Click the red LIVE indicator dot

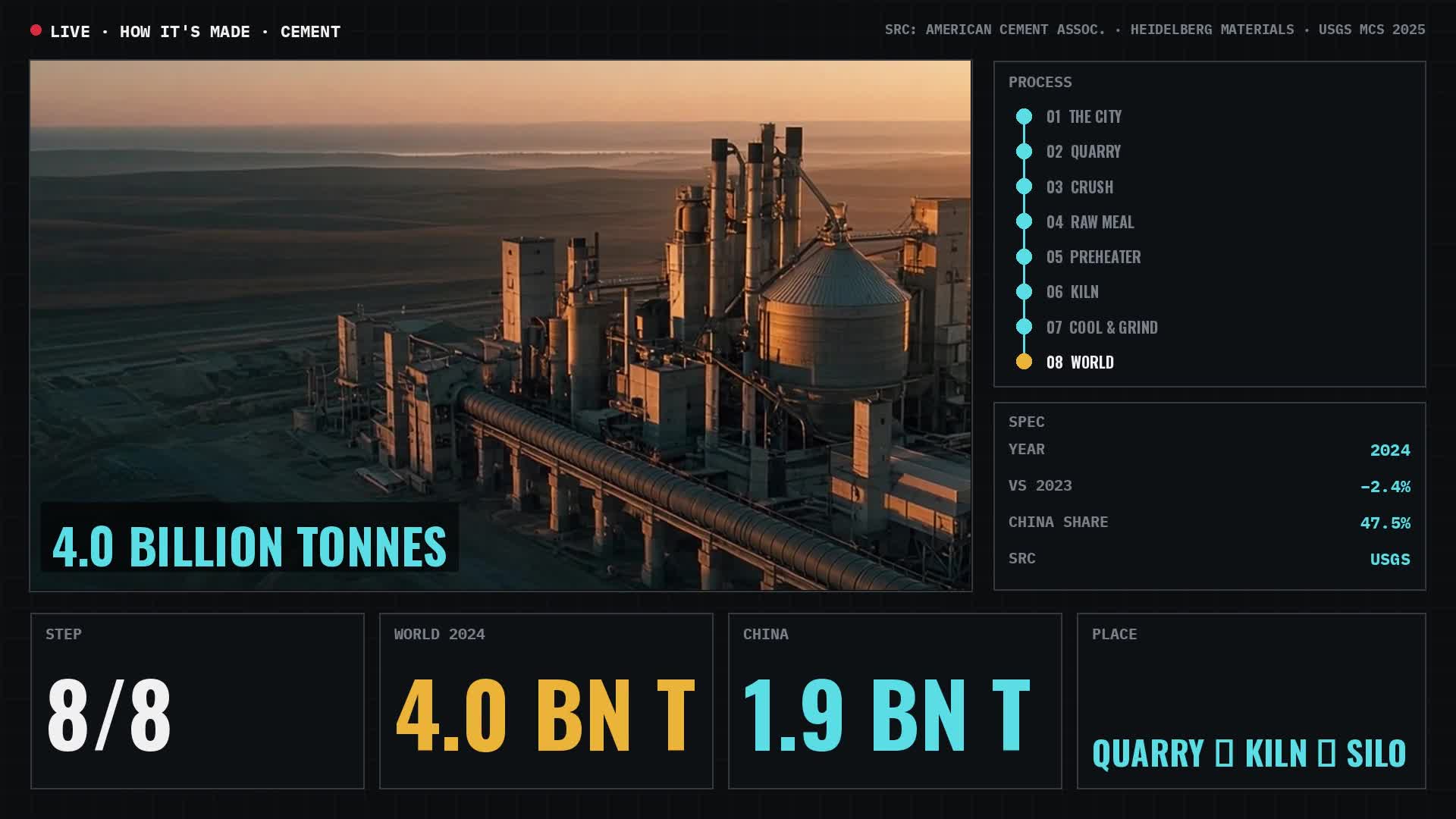pos(36,30)
